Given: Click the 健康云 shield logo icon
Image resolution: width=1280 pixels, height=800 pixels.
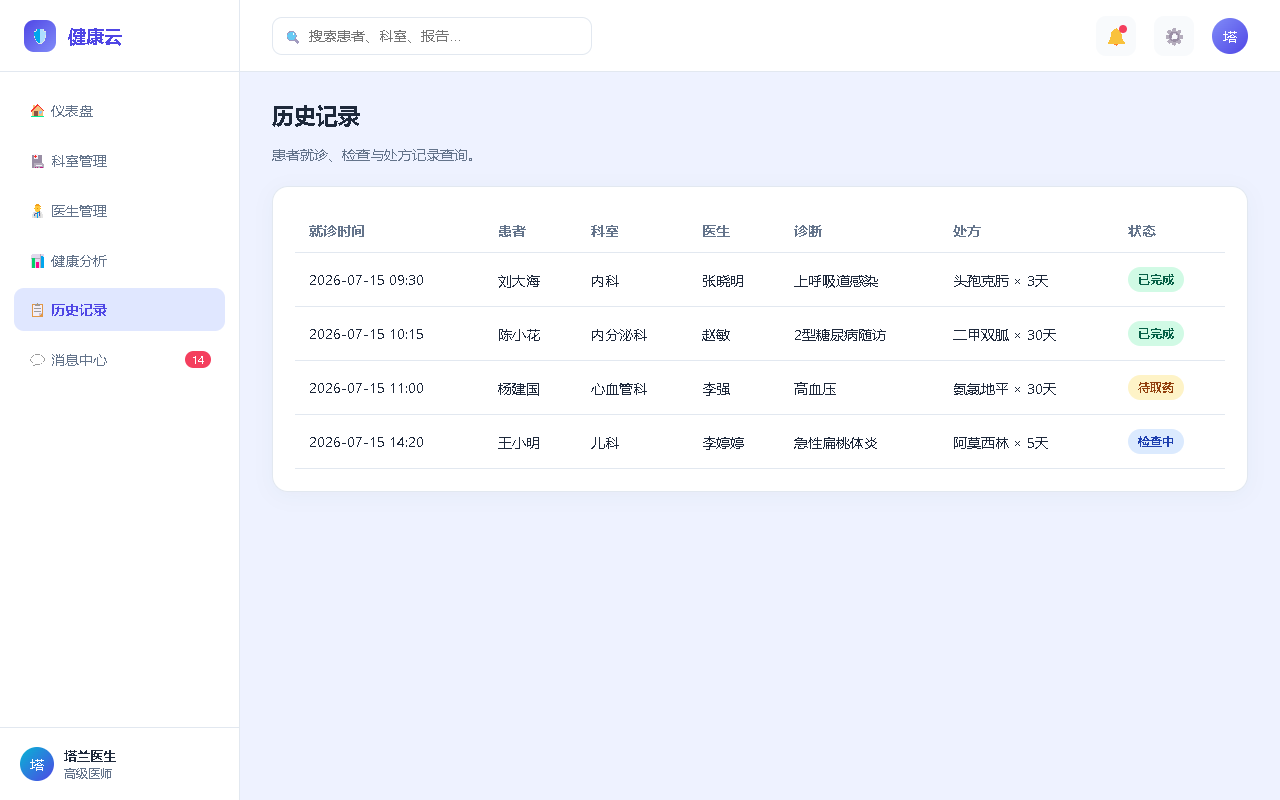Looking at the screenshot, I should (x=40, y=36).
